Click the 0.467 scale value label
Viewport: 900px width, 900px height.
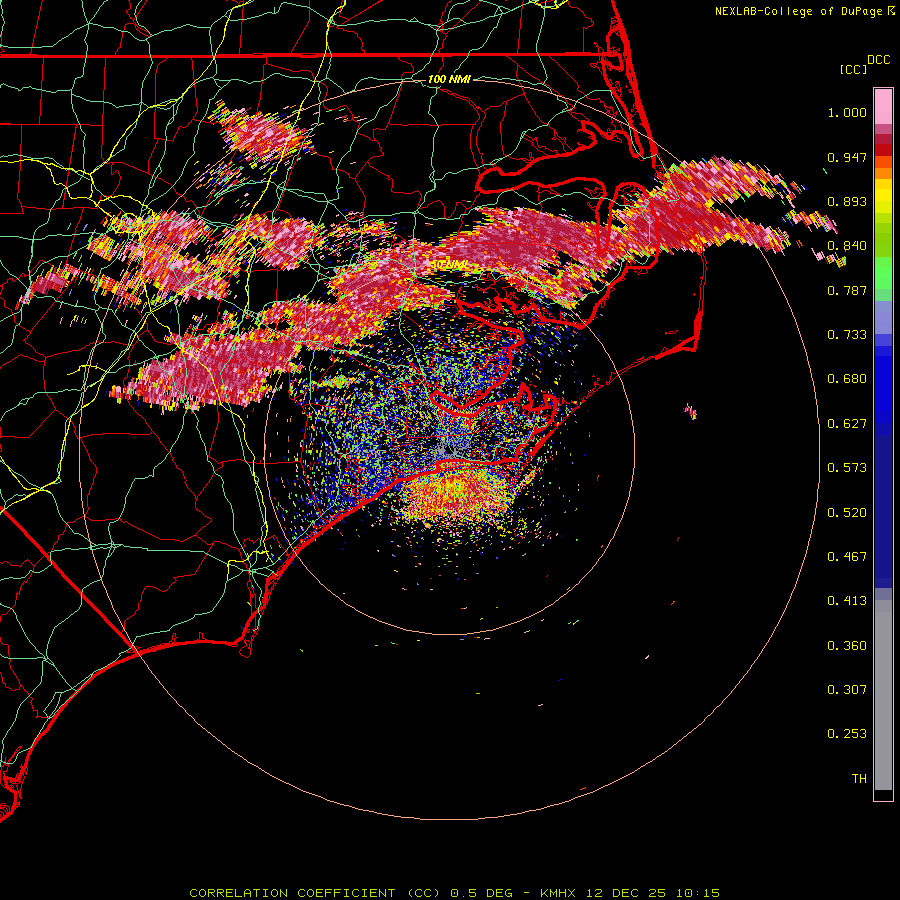point(847,557)
